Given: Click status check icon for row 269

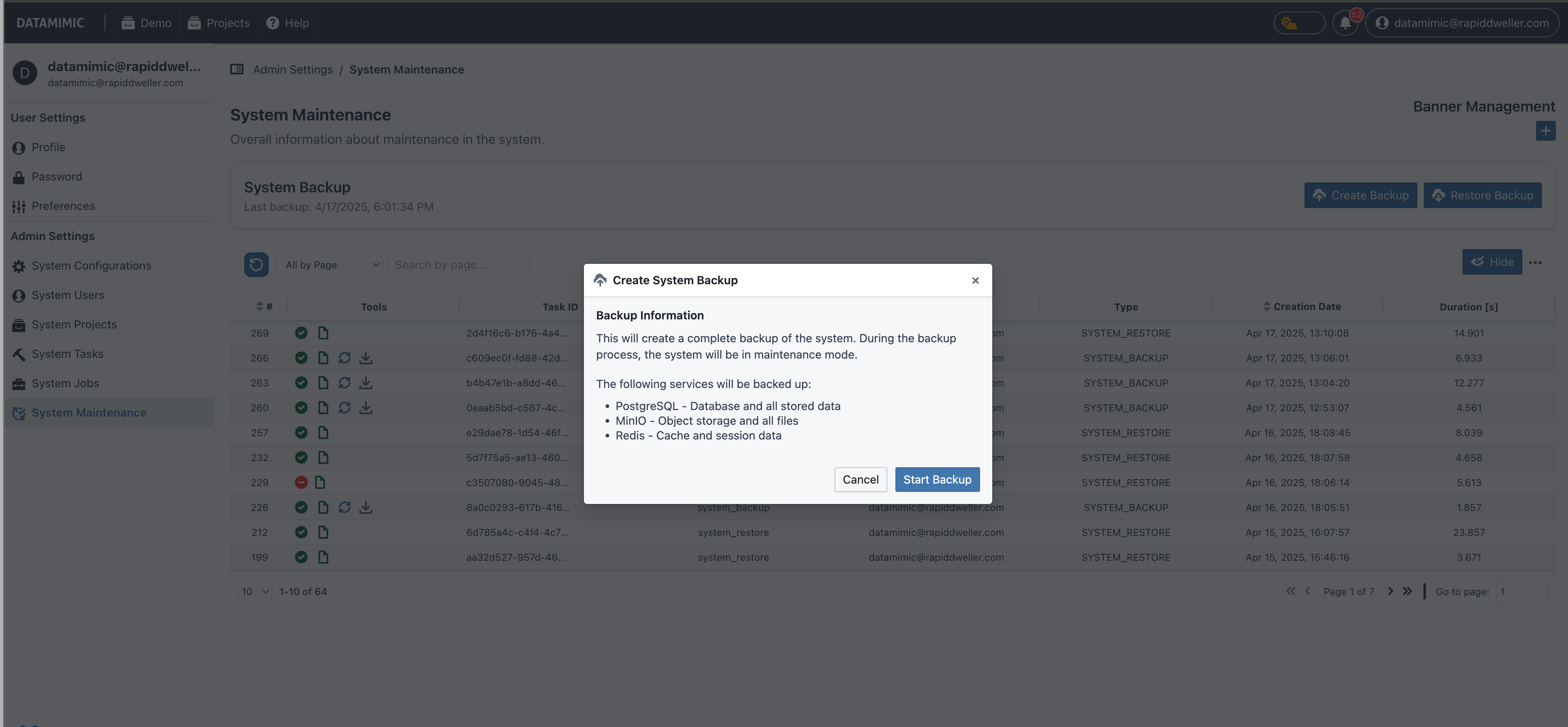Looking at the screenshot, I should pyautogui.click(x=301, y=333).
